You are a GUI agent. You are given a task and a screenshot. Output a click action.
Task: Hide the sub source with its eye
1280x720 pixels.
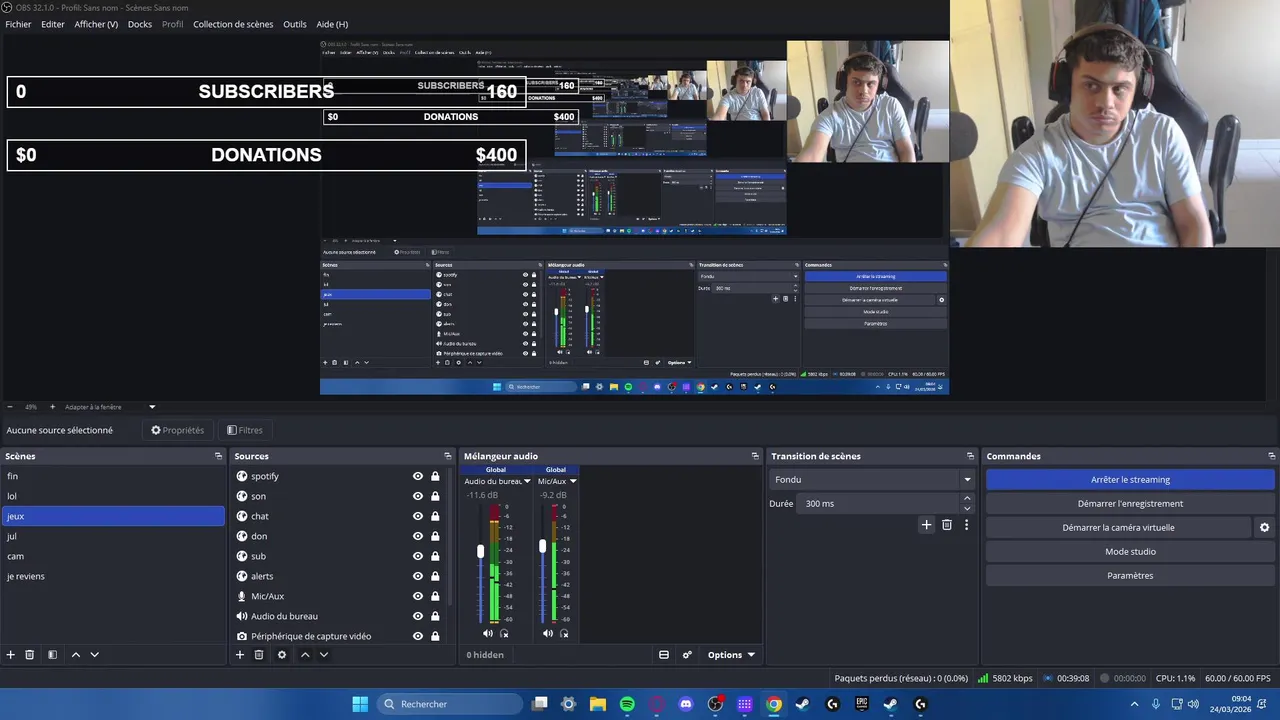point(418,556)
